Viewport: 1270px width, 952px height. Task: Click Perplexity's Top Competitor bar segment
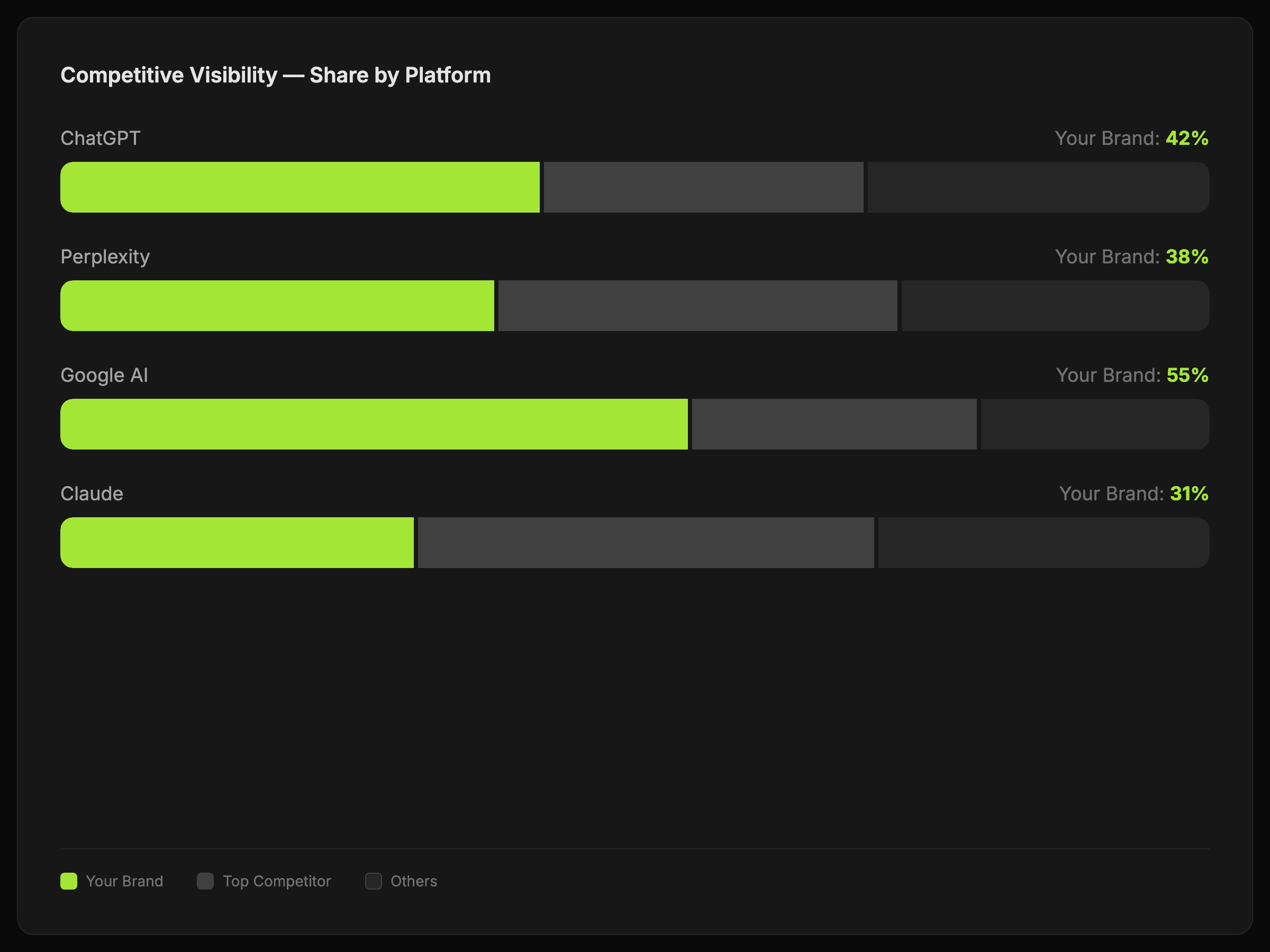pyautogui.click(x=697, y=305)
